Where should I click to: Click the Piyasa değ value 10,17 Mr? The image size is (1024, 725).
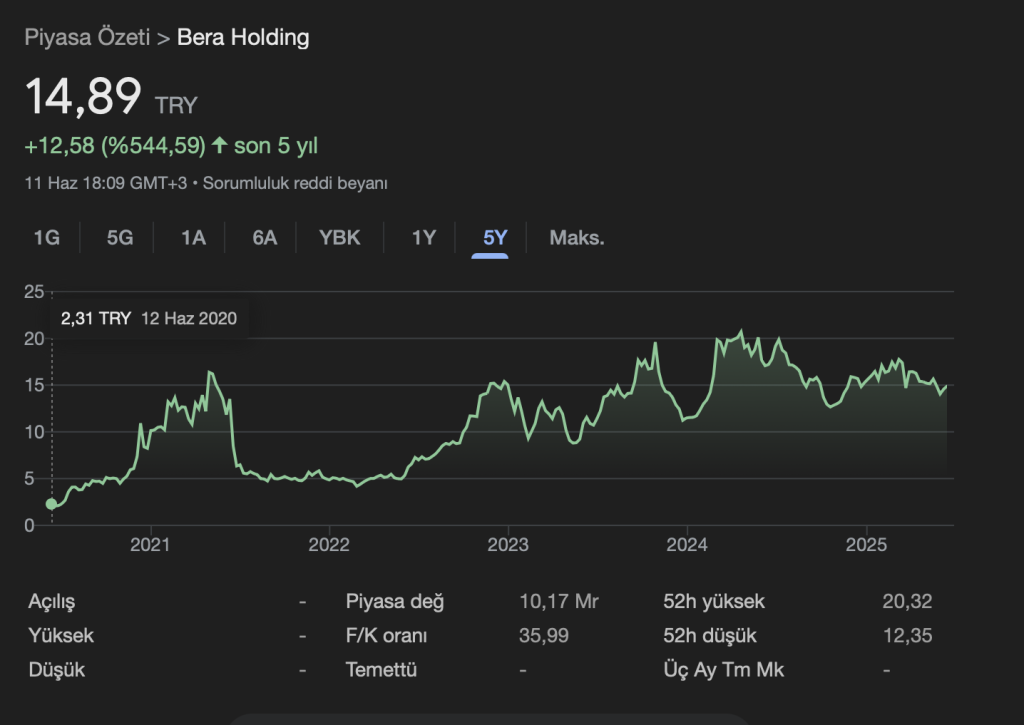[x=559, y=602]
